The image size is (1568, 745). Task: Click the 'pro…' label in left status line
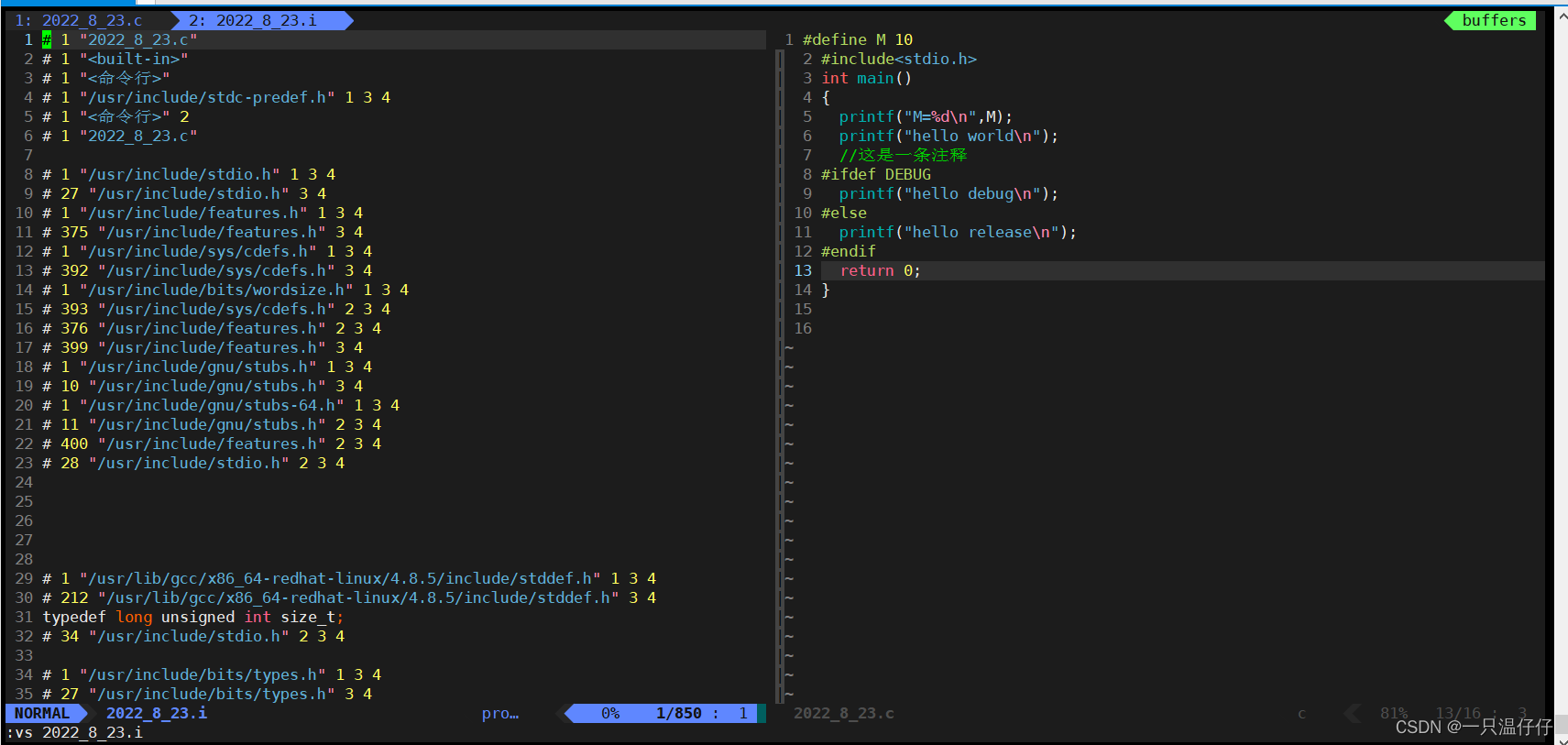(500, 713)
